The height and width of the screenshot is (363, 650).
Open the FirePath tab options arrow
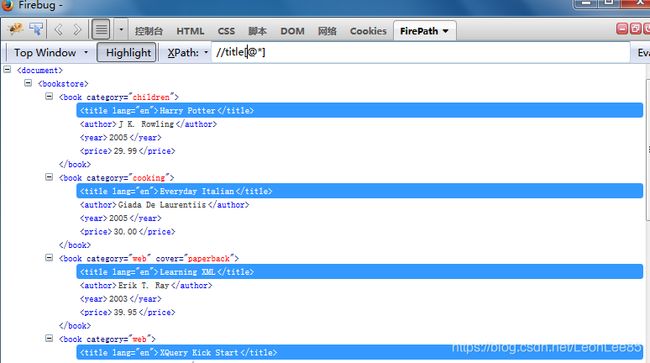point(446,31)
